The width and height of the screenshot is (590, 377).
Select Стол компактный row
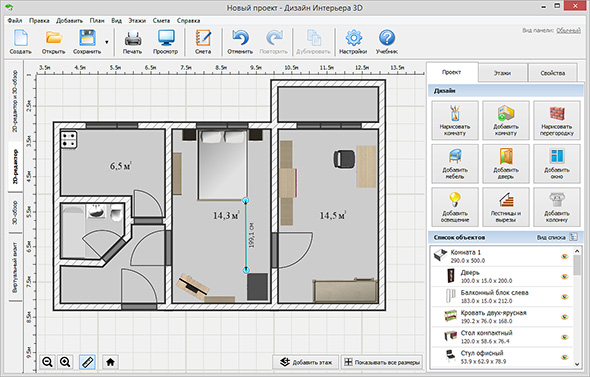[502, 337]
